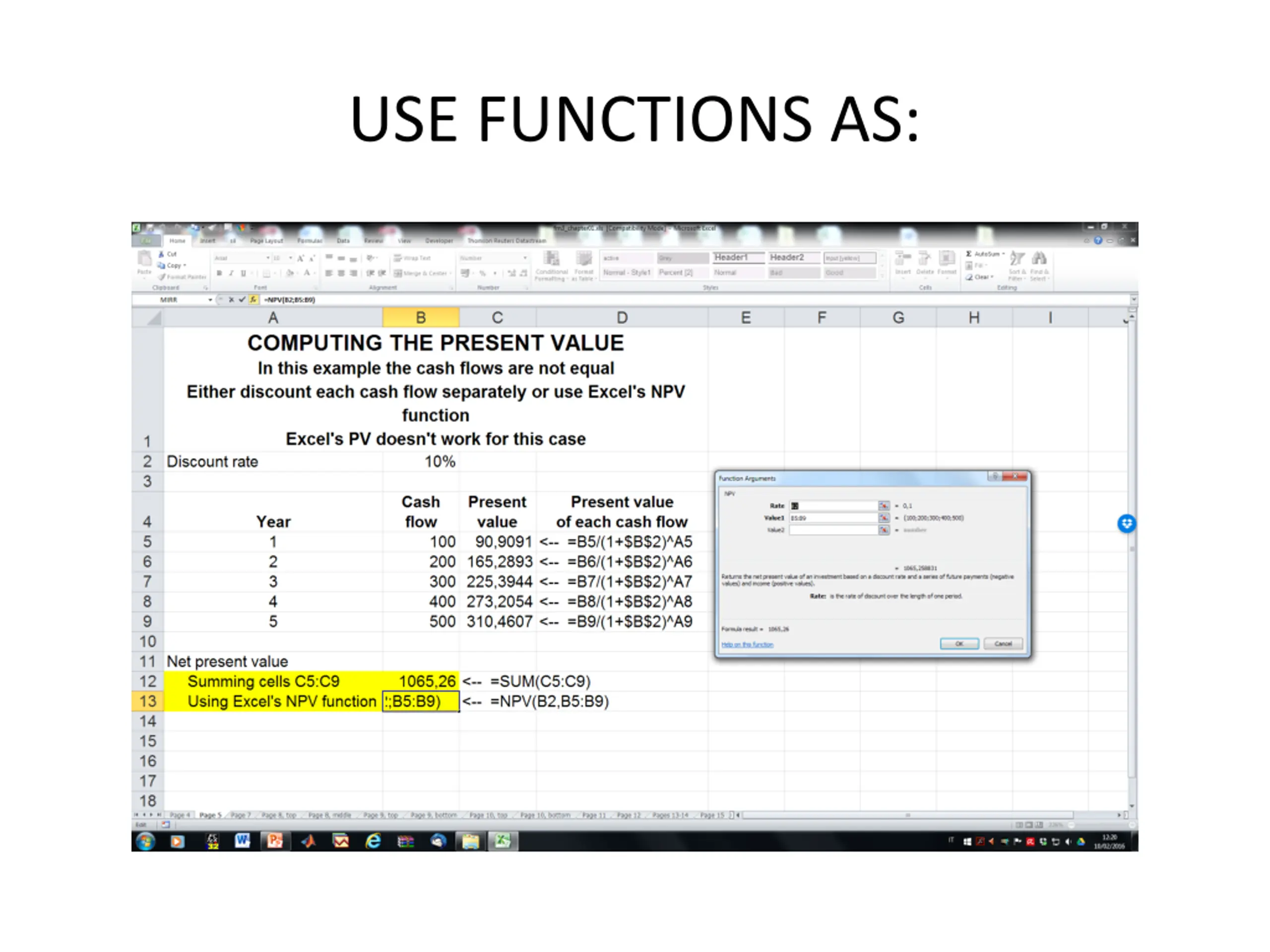Click the Percent Style icon

click(482, 273)
